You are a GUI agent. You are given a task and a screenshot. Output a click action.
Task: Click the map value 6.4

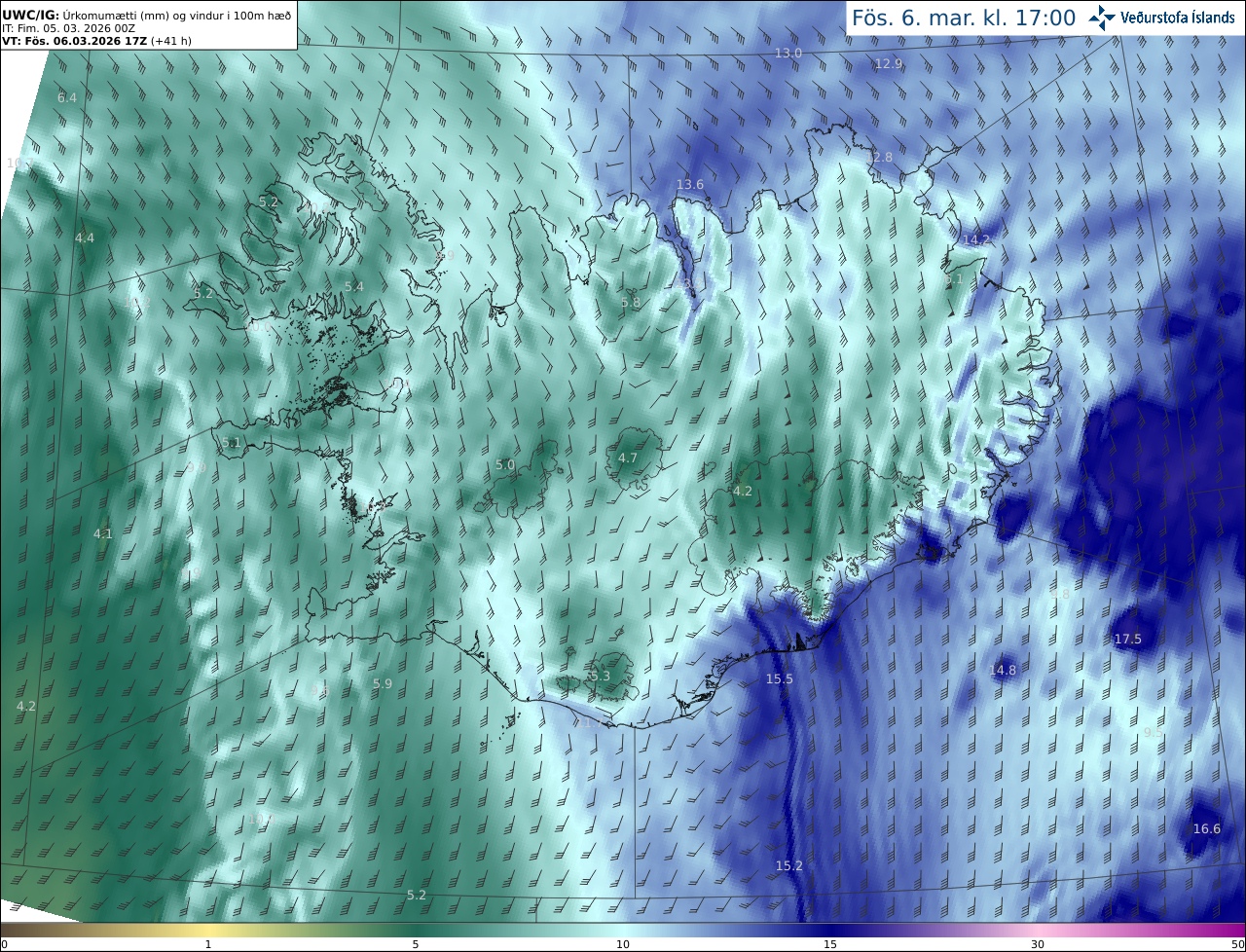67,97
